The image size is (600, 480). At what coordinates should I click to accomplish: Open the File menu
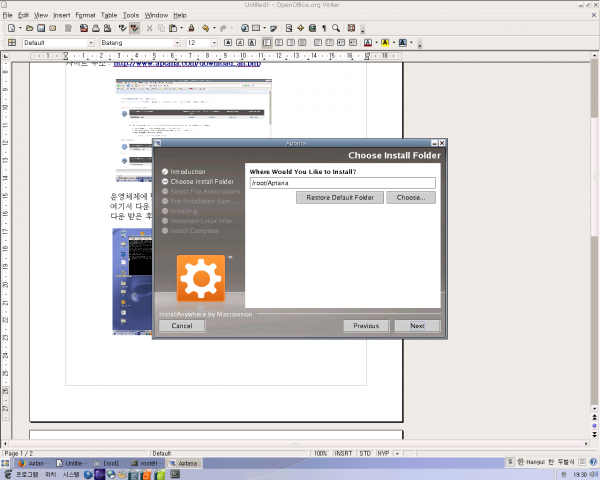coord(8,15)
